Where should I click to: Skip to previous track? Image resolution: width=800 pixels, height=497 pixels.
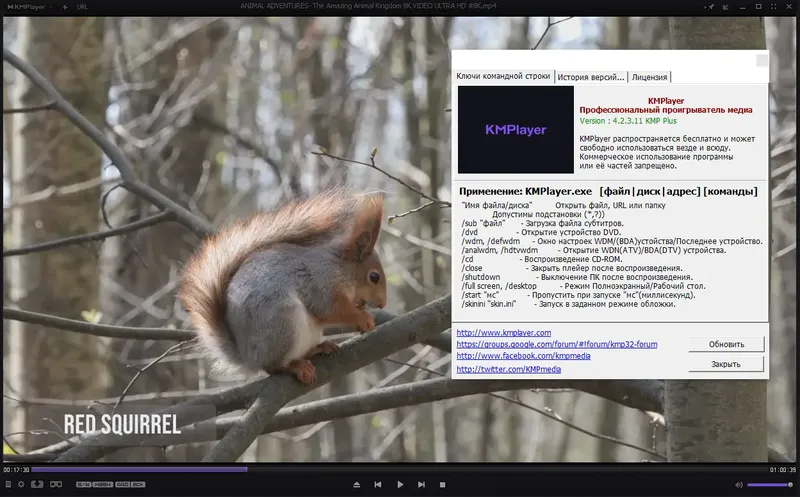tap(378, 484)
